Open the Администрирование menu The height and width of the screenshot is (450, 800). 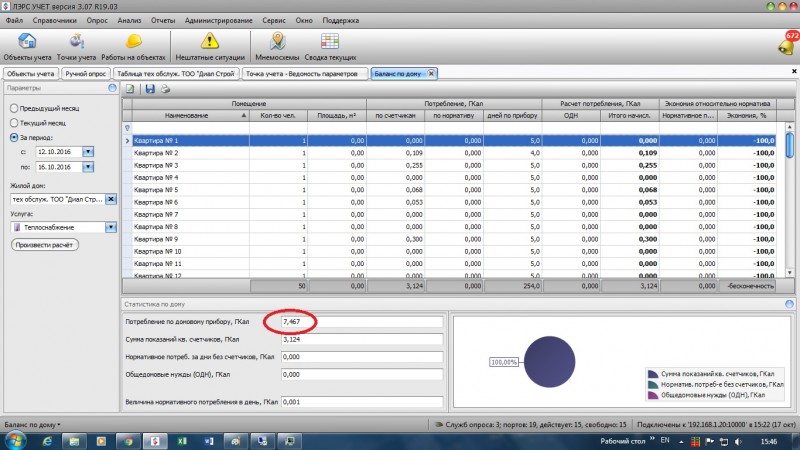(x=218, y=20)
